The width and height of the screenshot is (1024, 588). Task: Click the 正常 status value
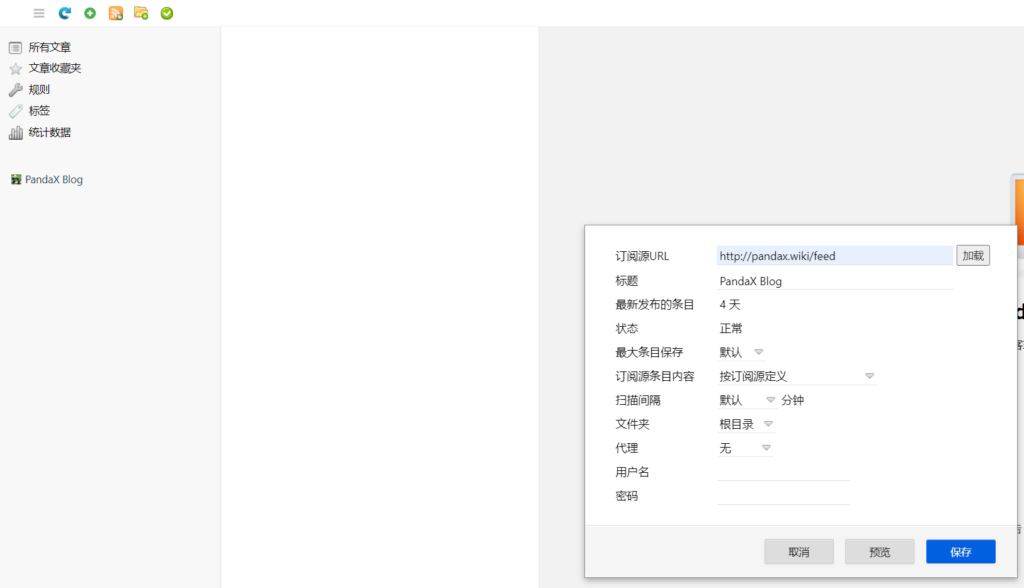click(x=731, y=328)
